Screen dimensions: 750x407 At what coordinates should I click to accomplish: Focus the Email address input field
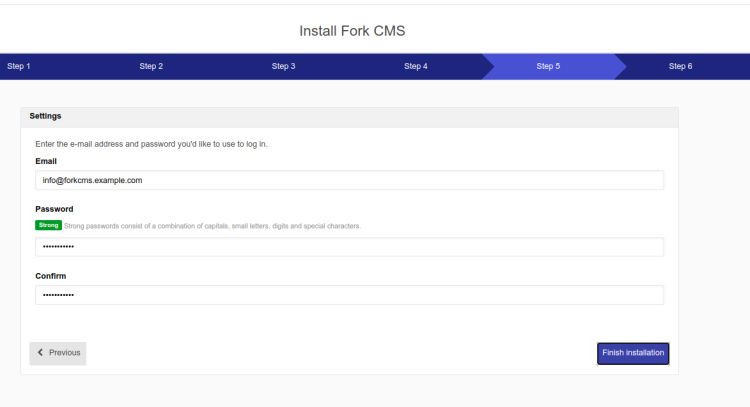(x=349, y=180)
